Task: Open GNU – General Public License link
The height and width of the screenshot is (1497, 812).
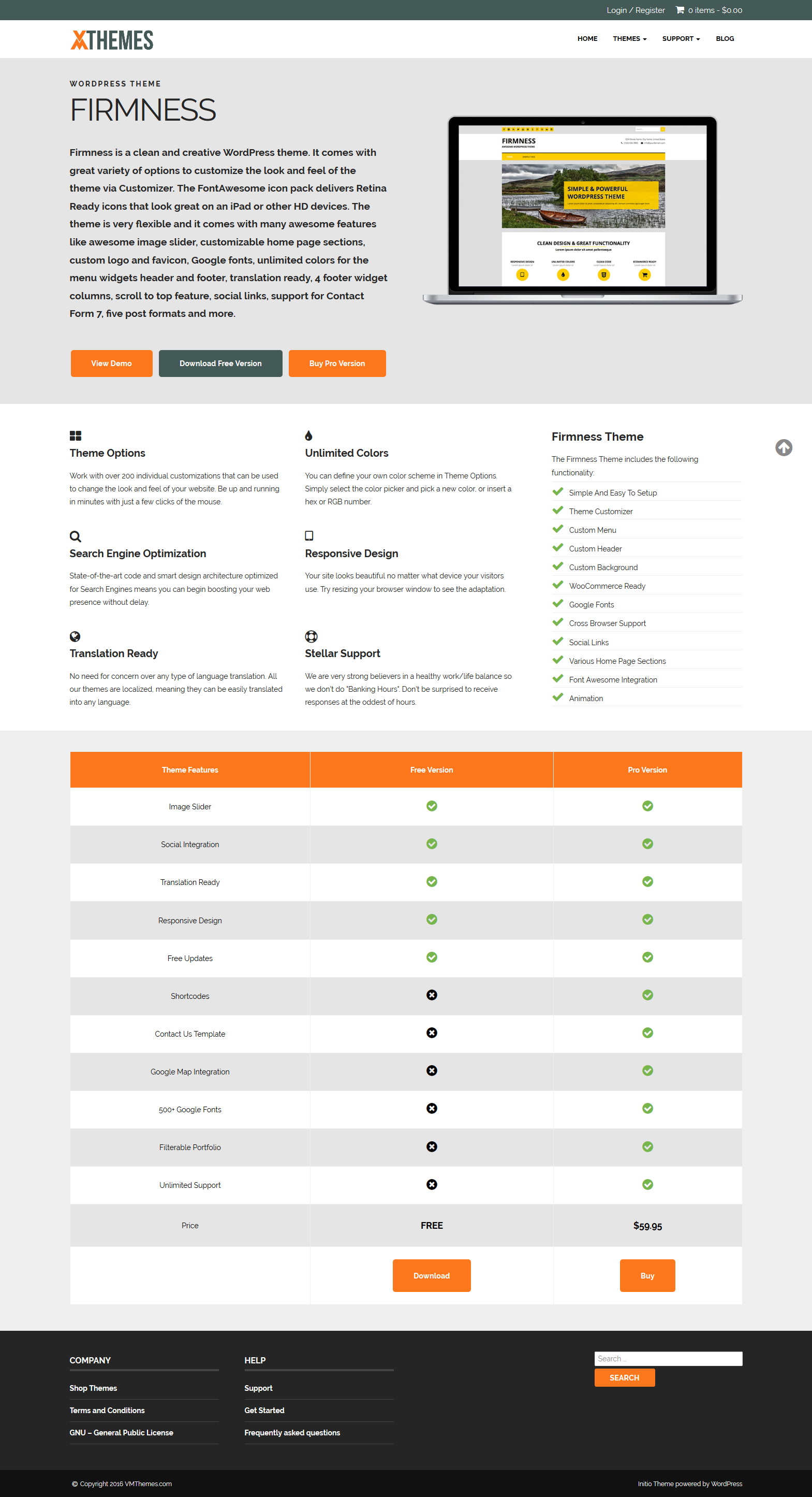Action: click(122, 1432)
